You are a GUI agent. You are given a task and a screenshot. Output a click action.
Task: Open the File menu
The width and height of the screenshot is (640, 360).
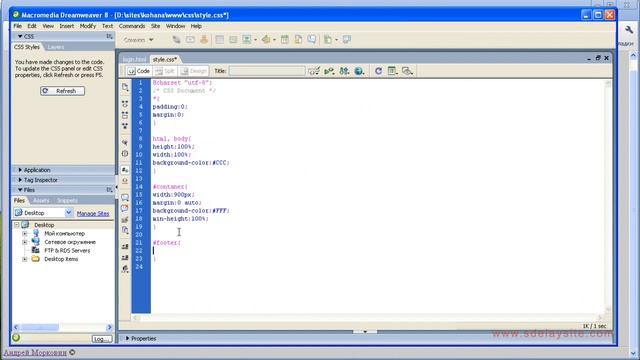tap(18, 26)
